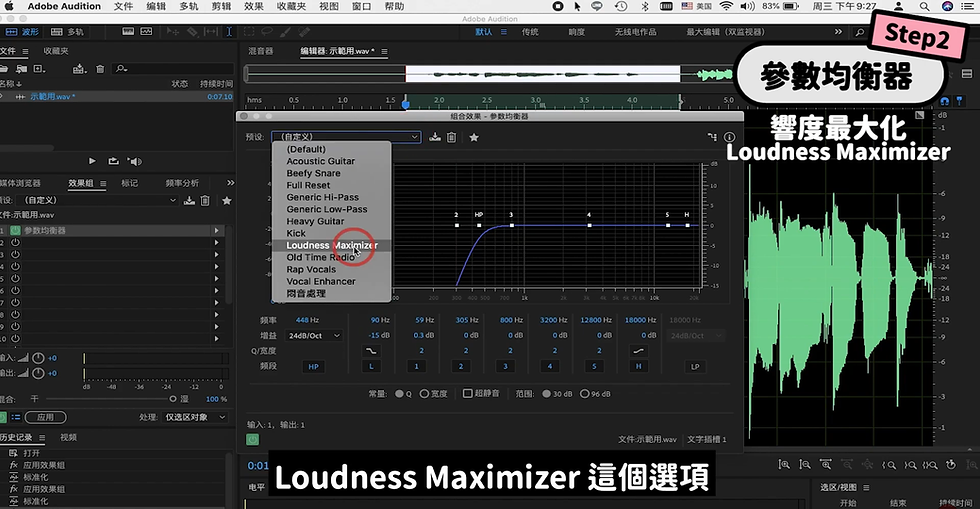Screen dimensions: 980x509
Task: Show more panel tabs chevron beside 频率分析
Action: tap(230, 183)
